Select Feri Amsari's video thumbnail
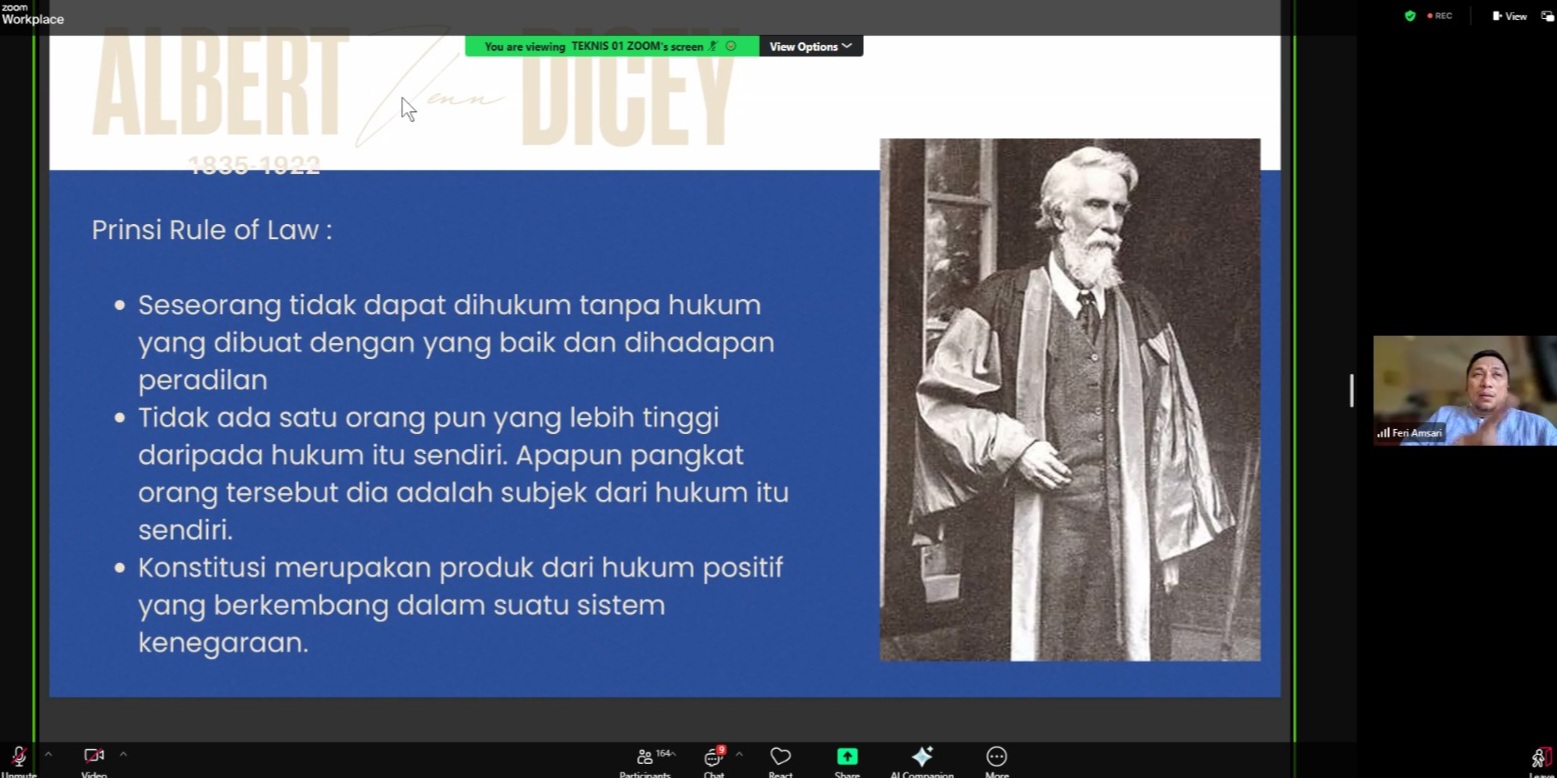Viewport: 1557px width, 778px height. 1464,390
